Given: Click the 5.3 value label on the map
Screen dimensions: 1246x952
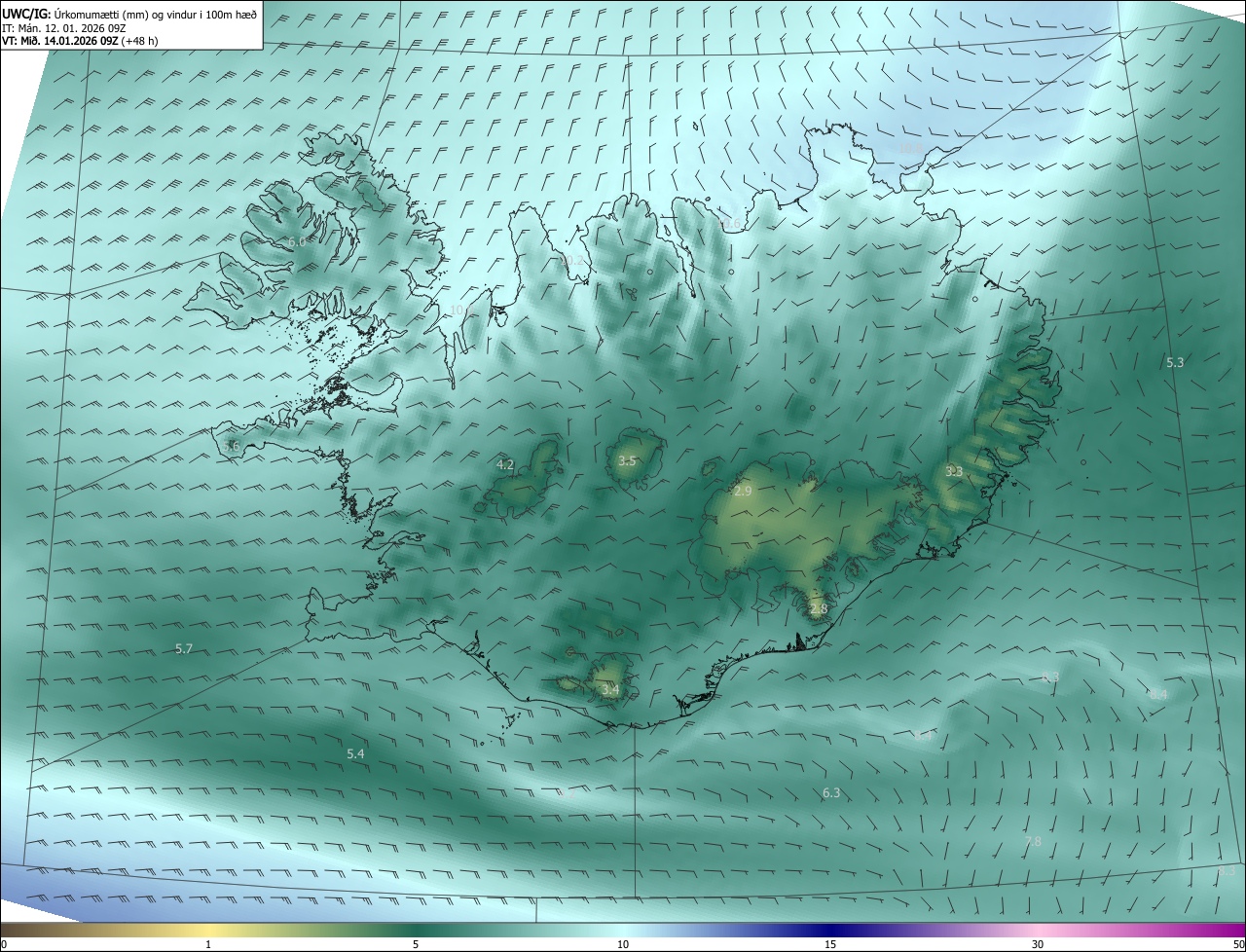Looking at the screenshot, I should [1175, 362].
